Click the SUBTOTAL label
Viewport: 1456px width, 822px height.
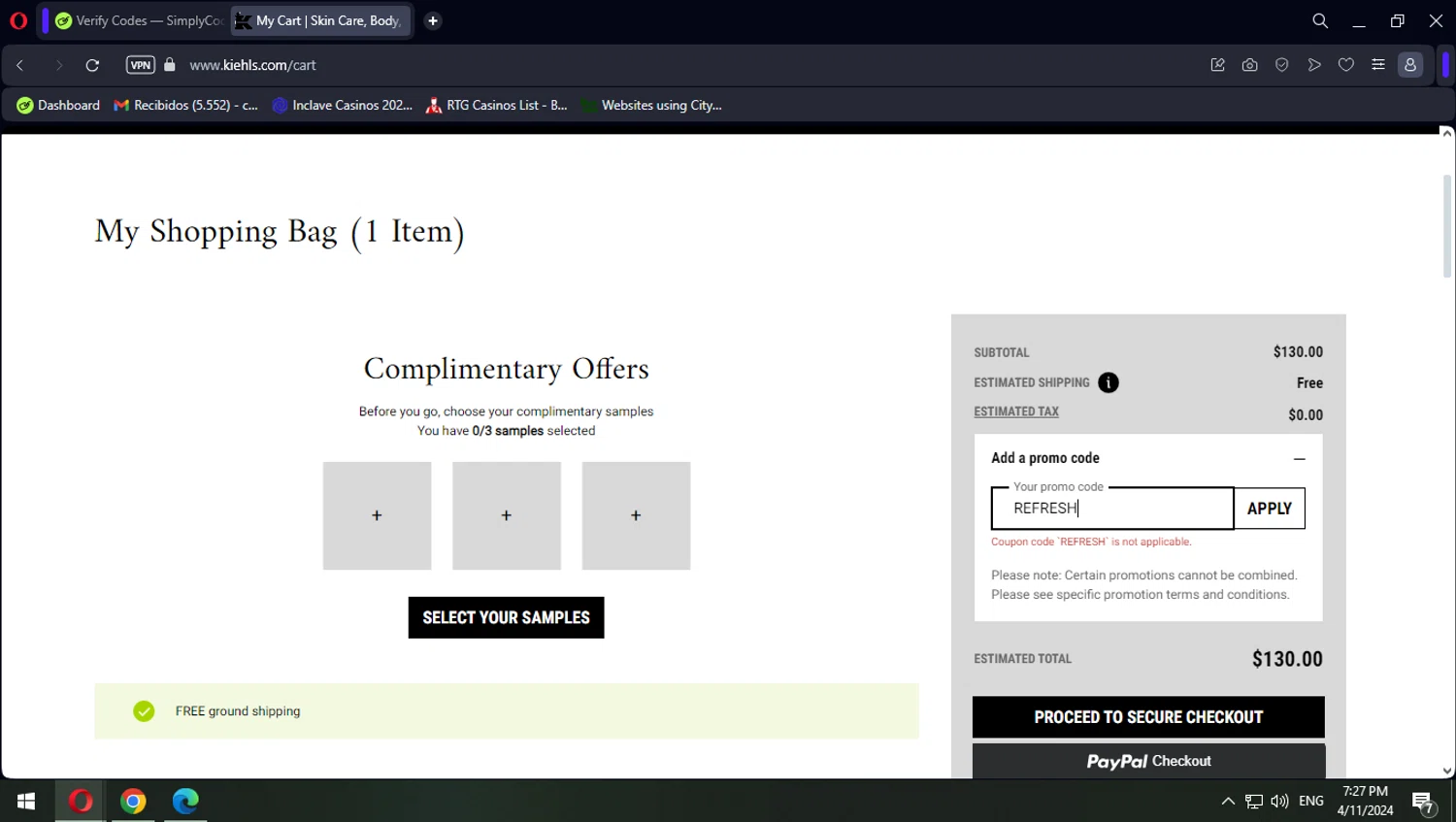coord(1002,352)
